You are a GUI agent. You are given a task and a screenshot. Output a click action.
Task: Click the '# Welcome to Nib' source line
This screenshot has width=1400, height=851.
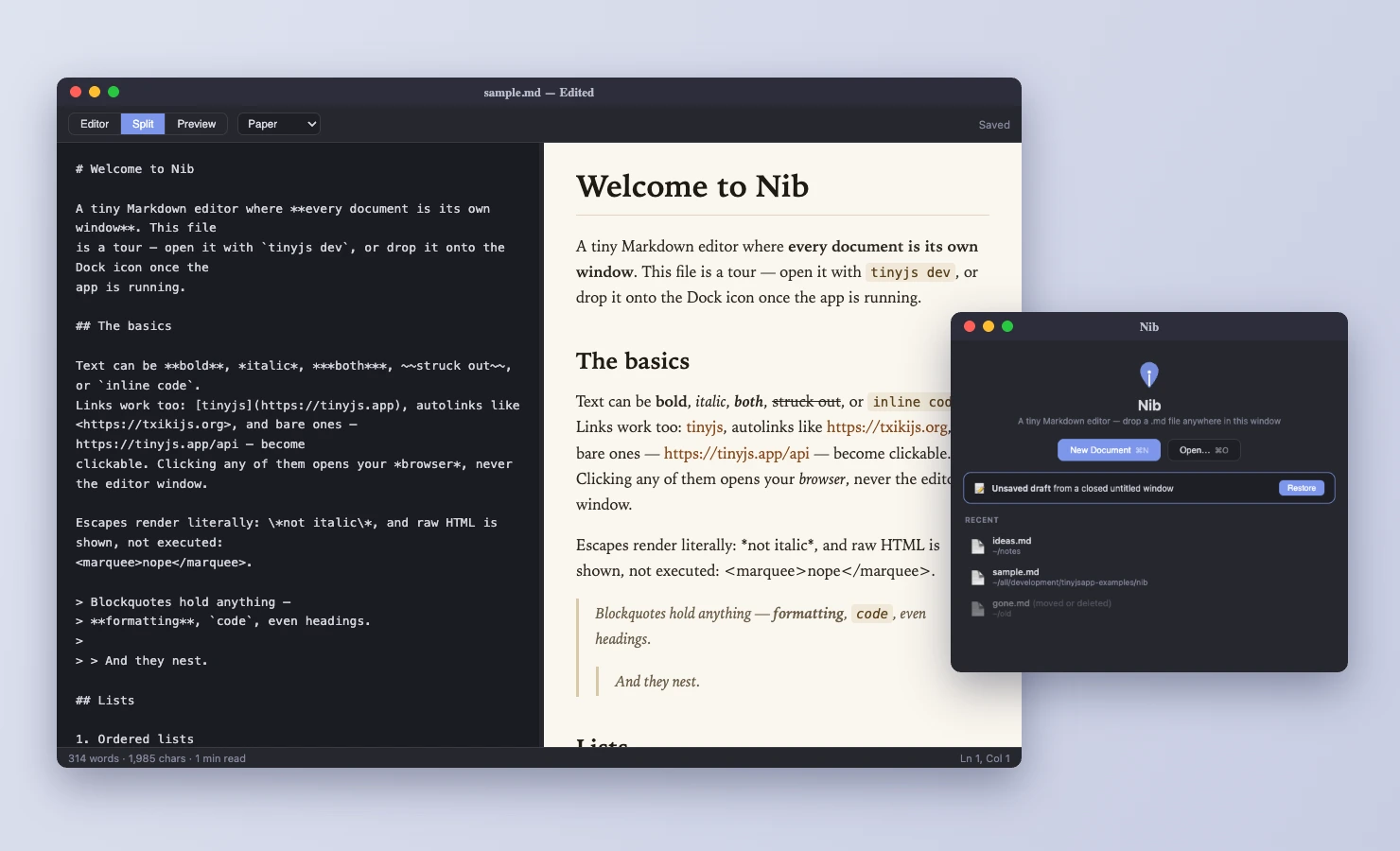pos(135,169)
